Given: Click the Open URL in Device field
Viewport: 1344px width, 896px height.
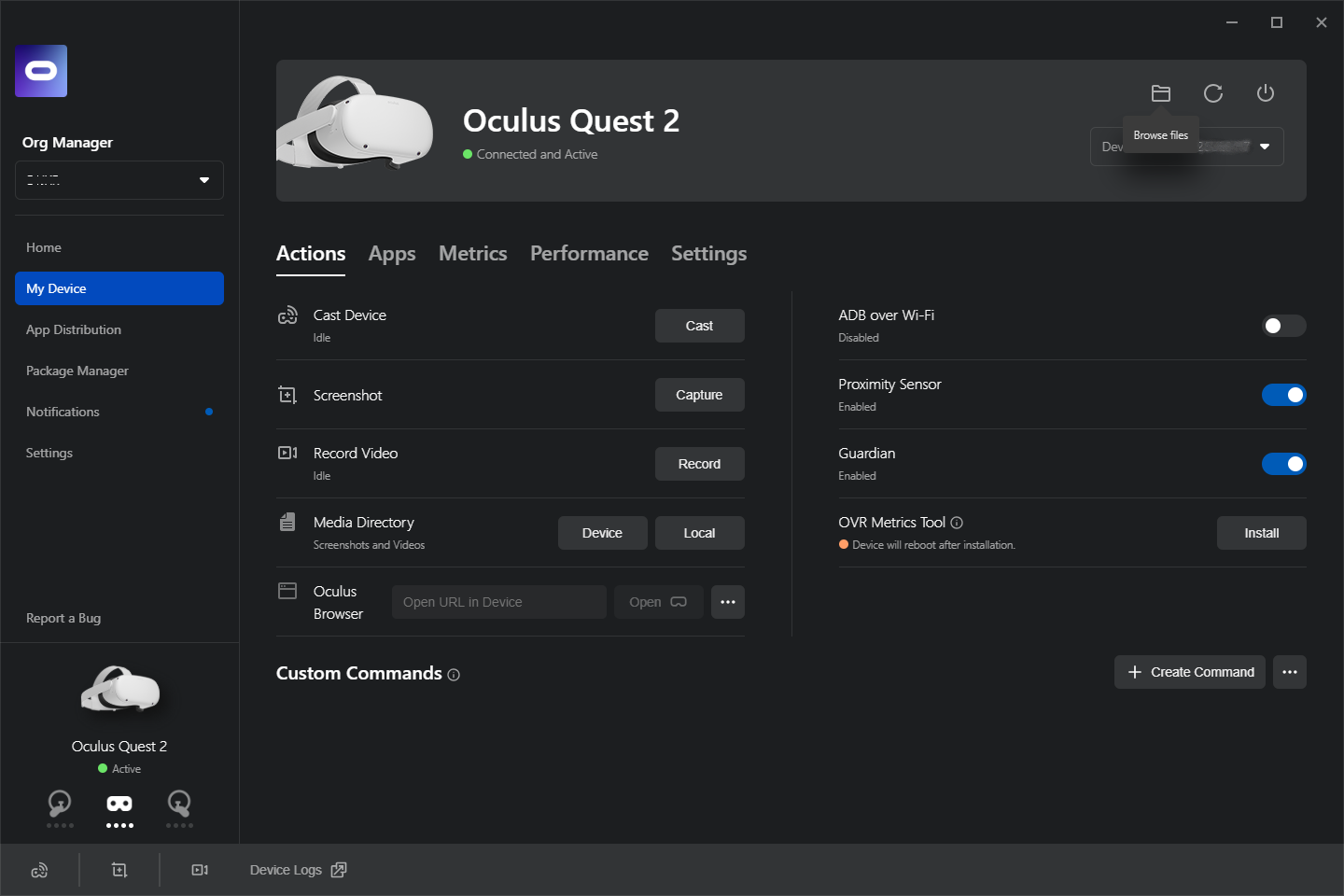Looking at the screenshot, I should [498, 602].
